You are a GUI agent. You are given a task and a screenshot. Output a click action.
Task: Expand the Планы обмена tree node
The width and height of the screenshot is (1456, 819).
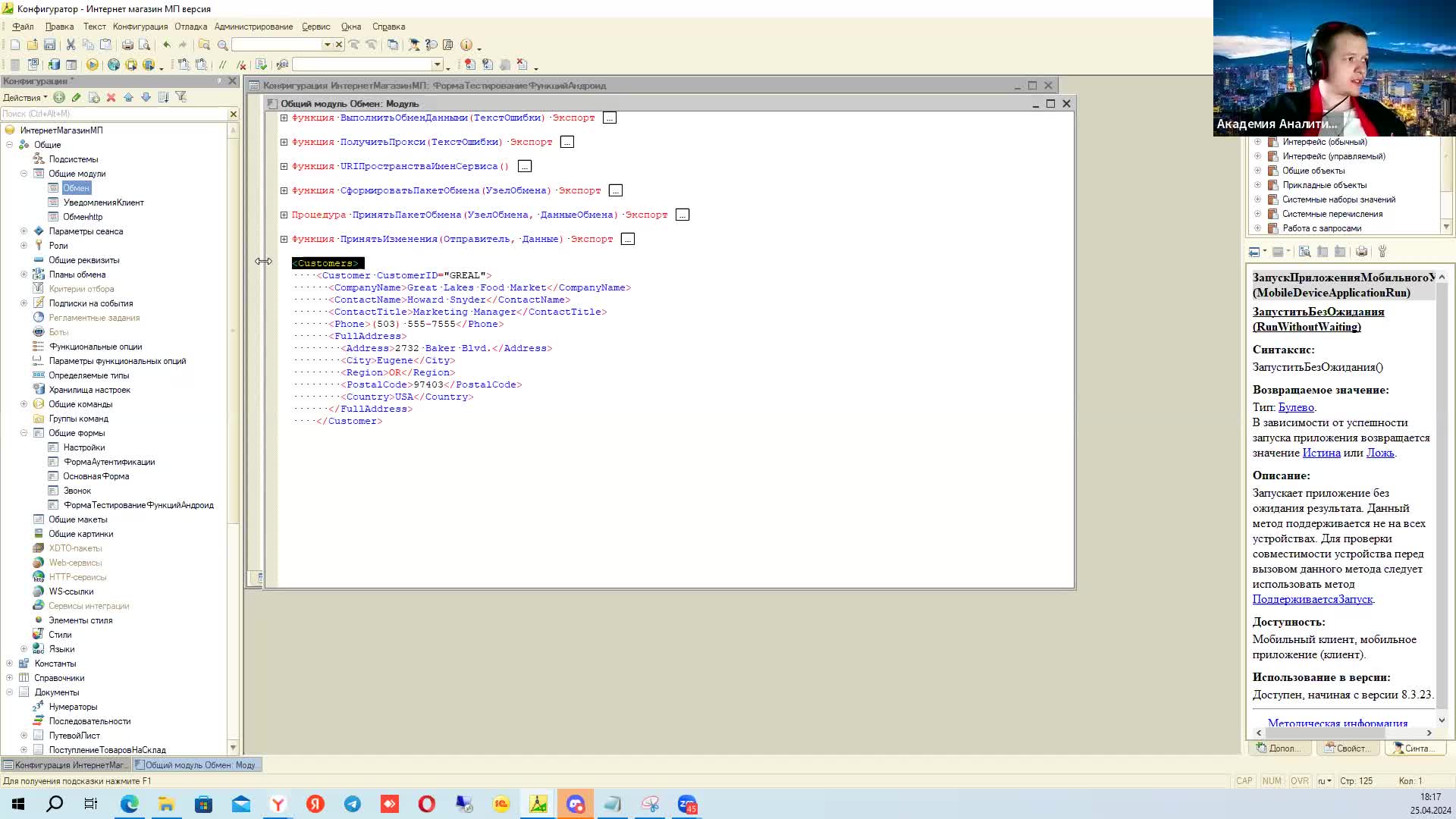pos(24,275)
